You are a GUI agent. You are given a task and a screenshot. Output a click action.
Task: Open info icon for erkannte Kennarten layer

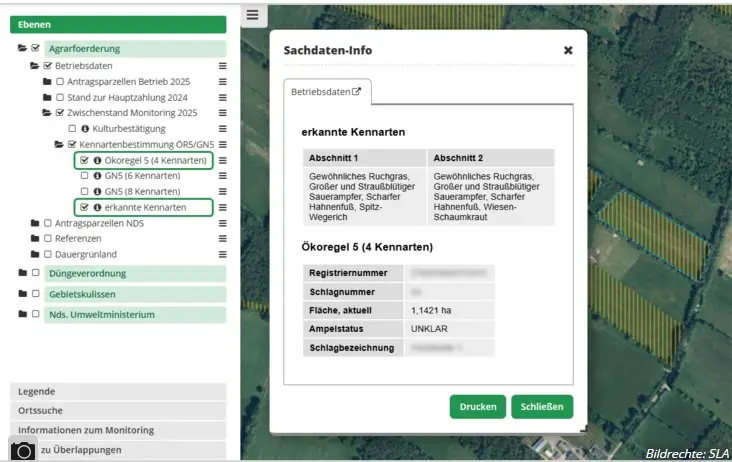point(98,207)
